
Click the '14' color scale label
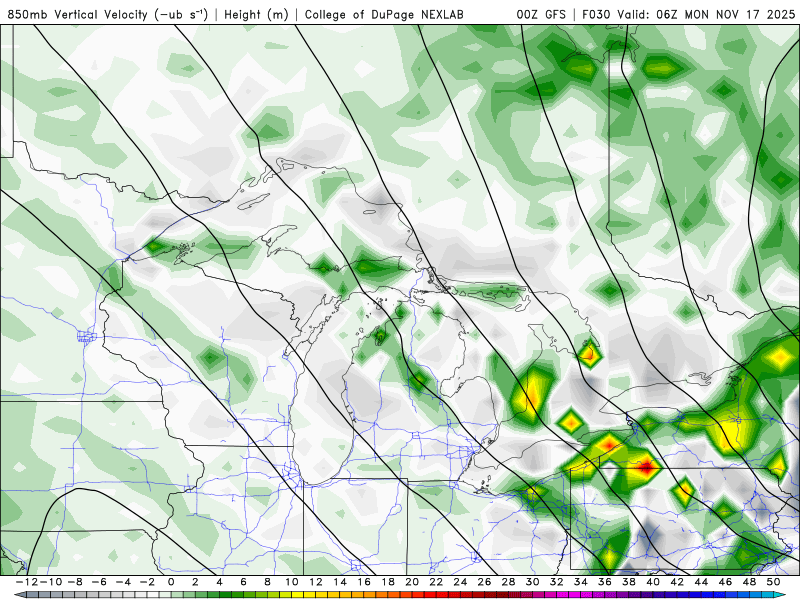coord(340,582)
